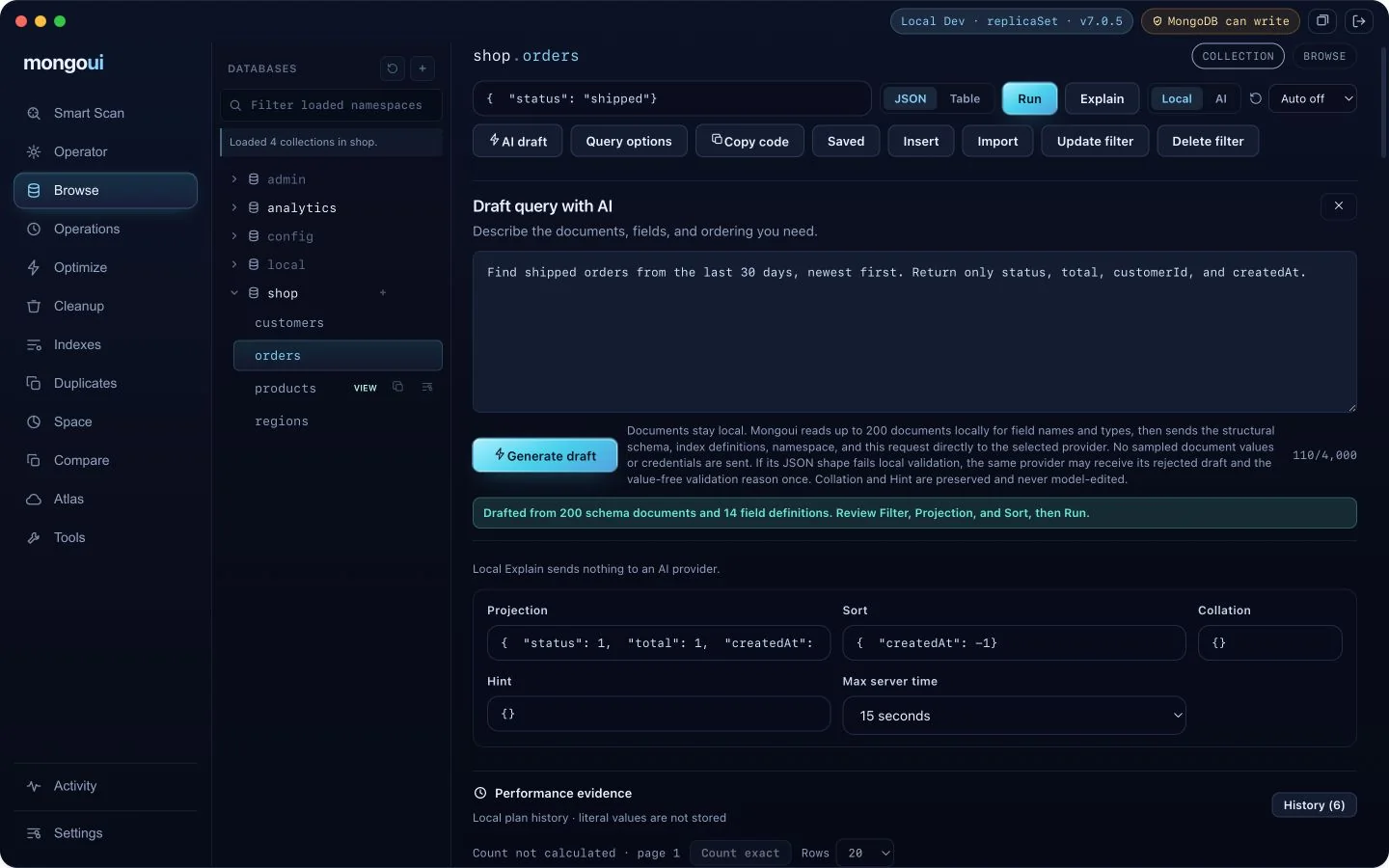This screenshot has height=868, width=1389.
Task: Click the MongoDB can write shield badge
Action: (x=1220, y=21)
